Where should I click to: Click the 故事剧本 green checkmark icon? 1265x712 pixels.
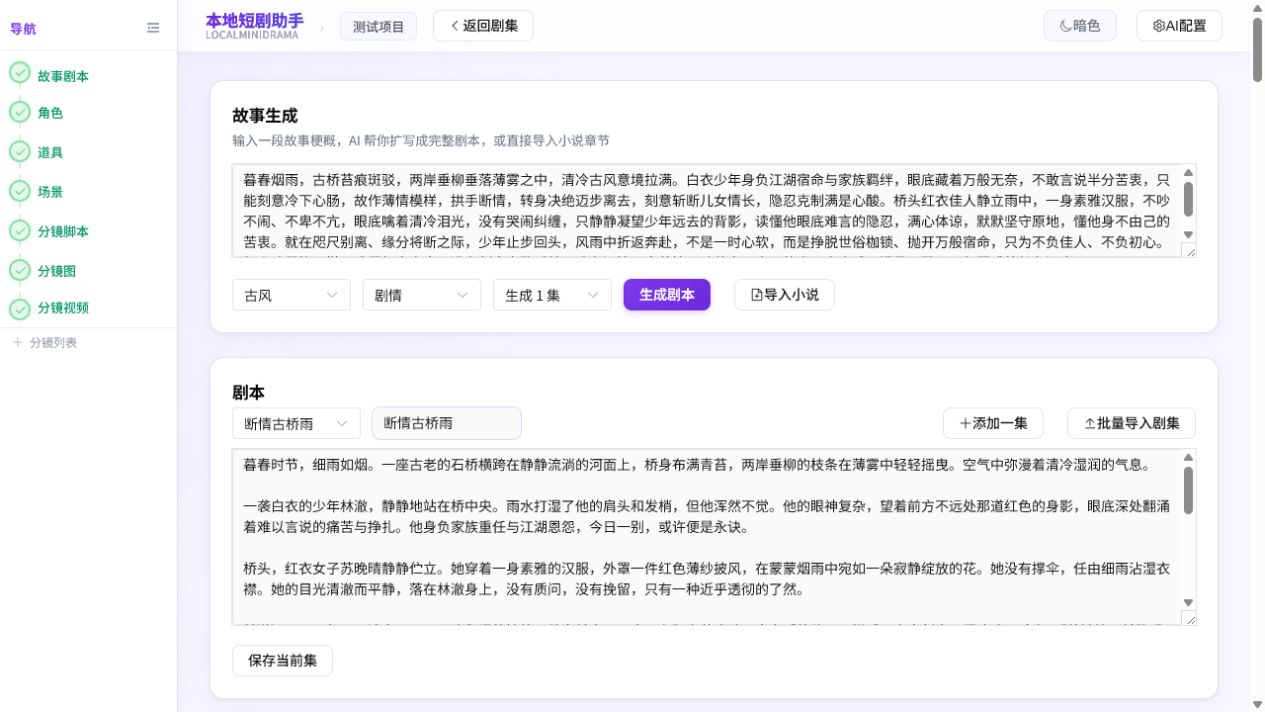(20, 74)
